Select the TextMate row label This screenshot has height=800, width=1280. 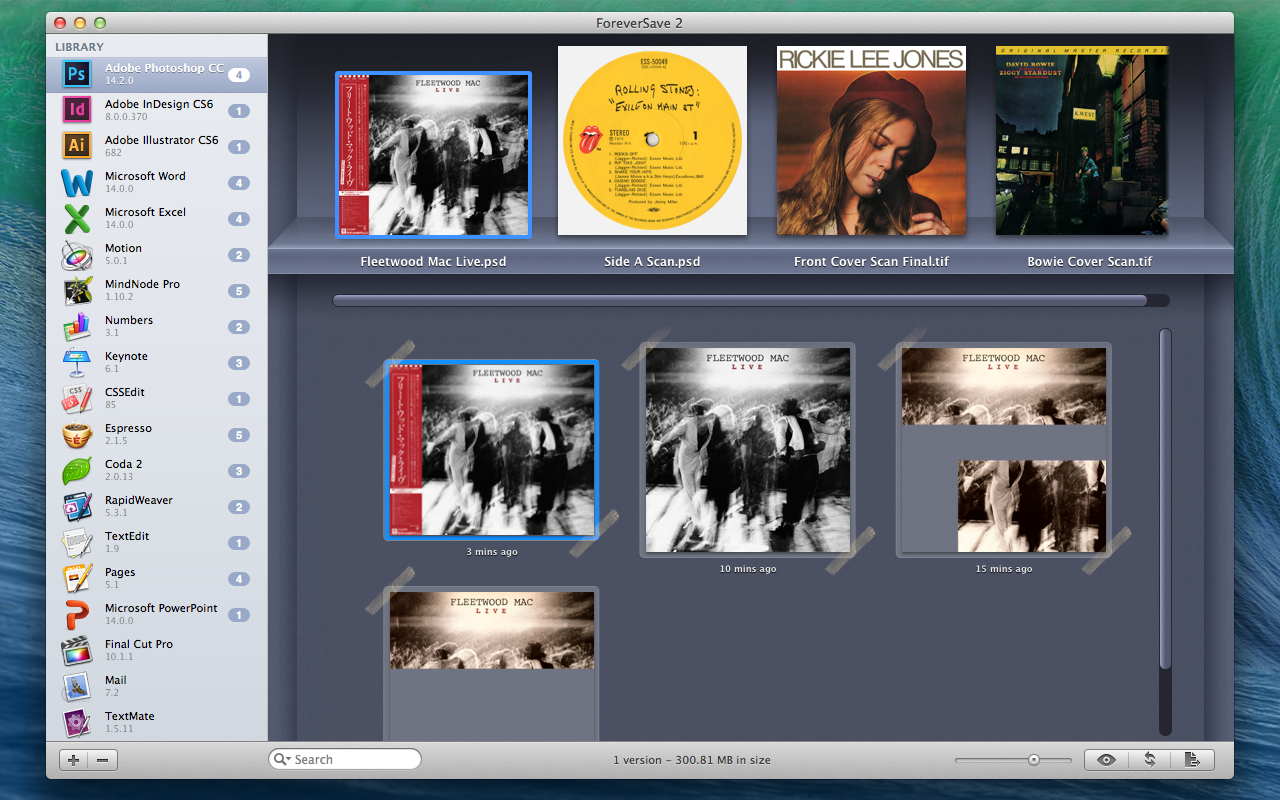coord(130,716)
